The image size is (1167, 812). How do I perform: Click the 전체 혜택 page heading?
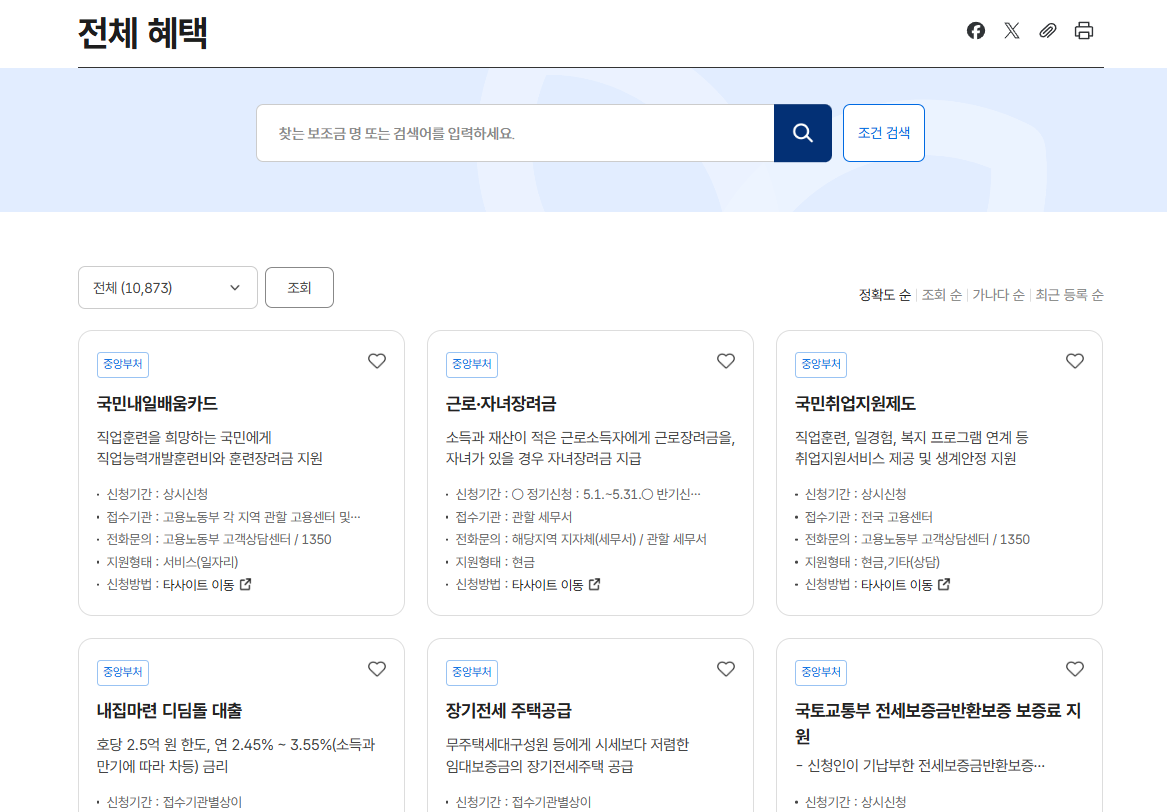[x=143, y=33]
